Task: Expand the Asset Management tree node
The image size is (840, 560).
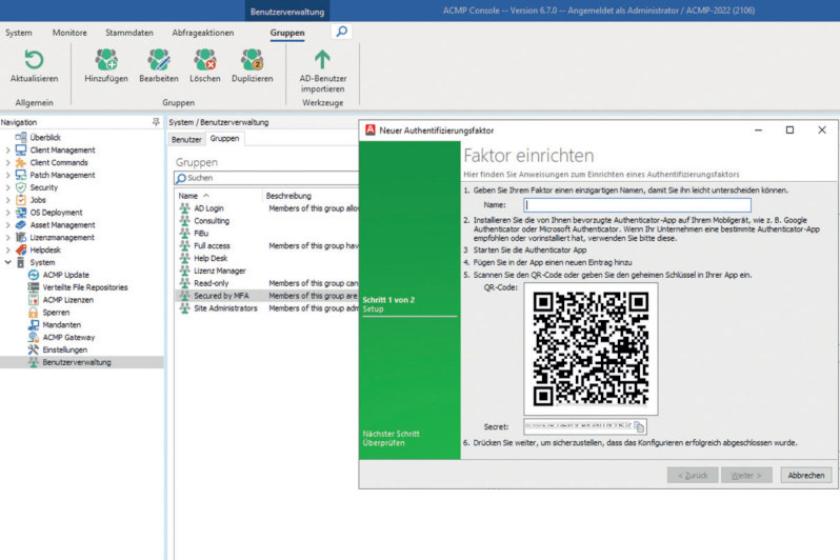Action: 8,225
